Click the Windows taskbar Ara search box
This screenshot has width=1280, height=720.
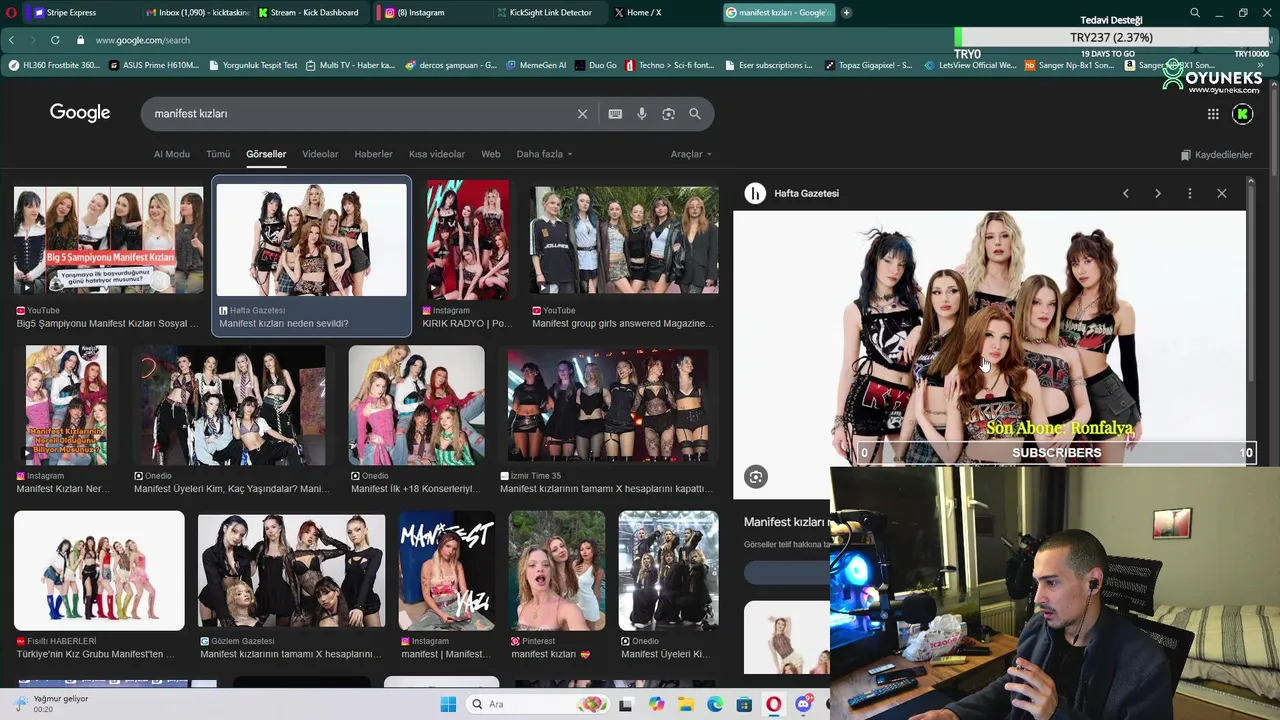tap(538, 704)
